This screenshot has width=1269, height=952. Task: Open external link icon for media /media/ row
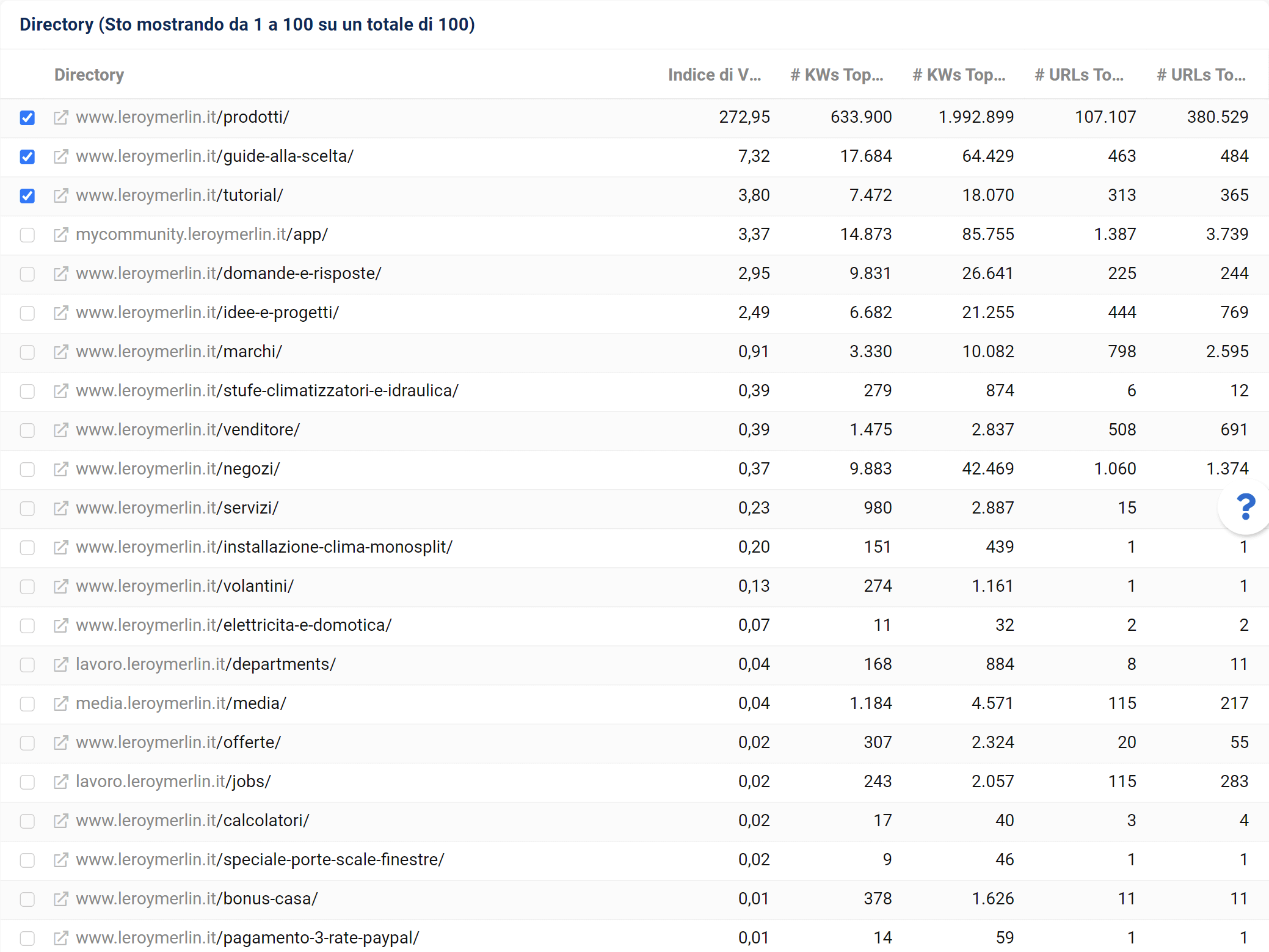(60, 703)
